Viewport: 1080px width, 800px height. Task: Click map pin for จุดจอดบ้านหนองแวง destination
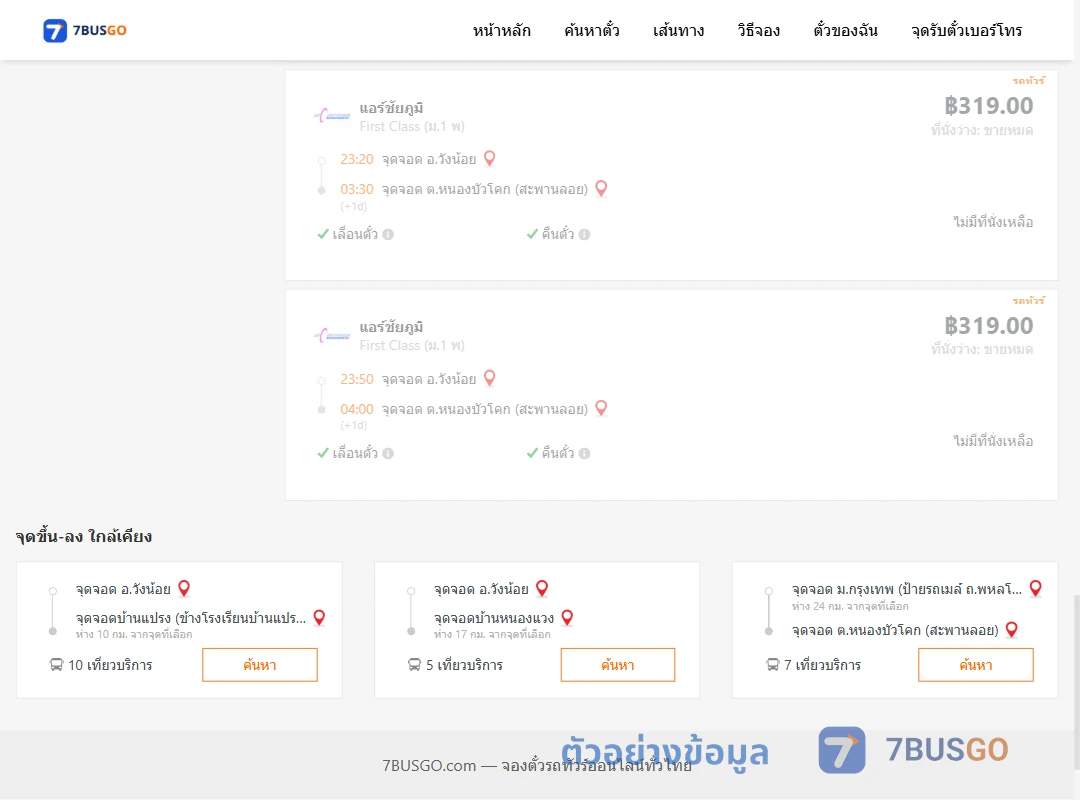[x=567, y=617]
